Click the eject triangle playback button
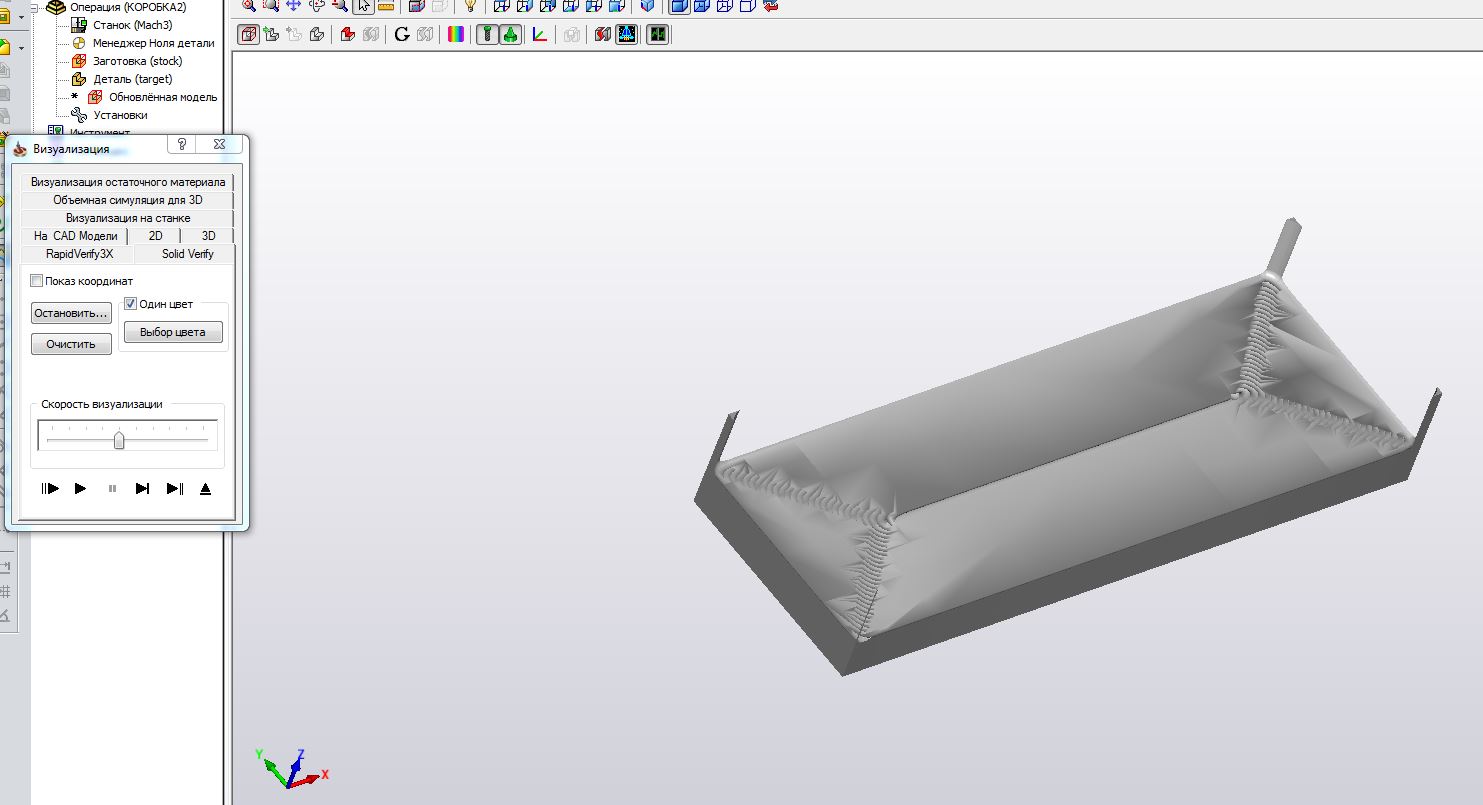Viewport: 1483px width, 805px height. pyautogui.click(x=206, y=489)
